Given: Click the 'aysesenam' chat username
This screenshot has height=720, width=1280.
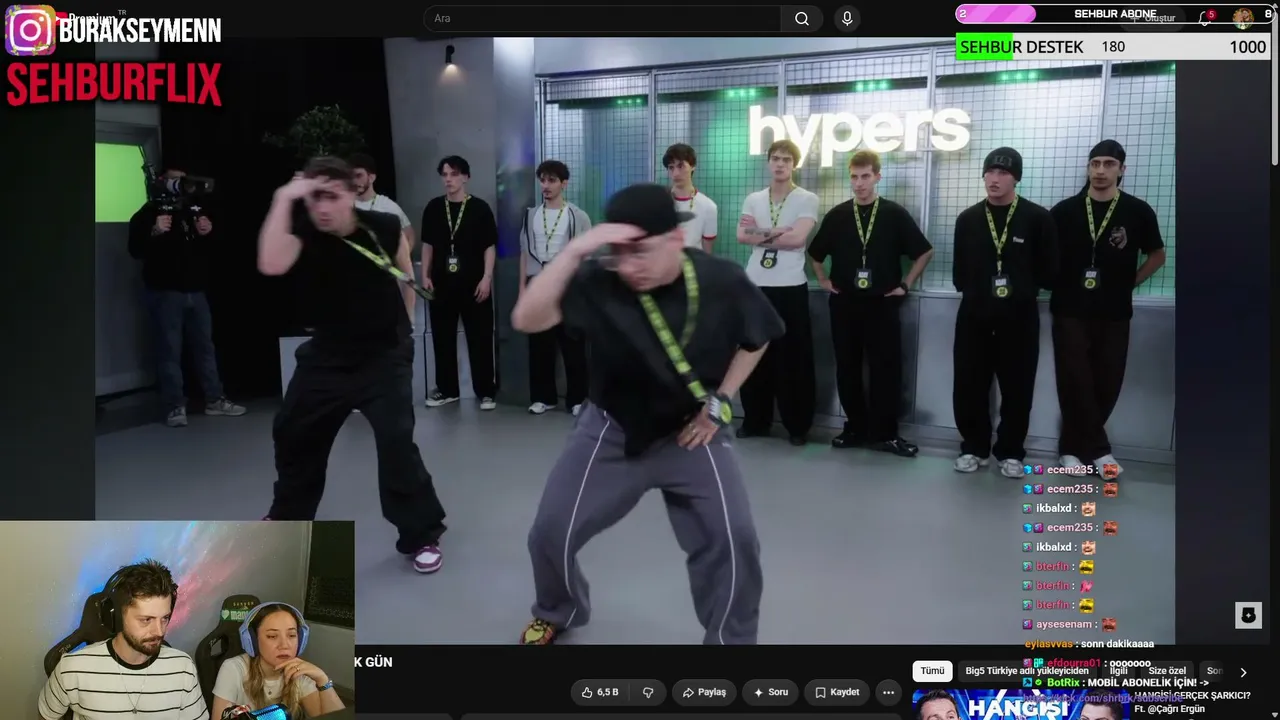Looking at the screenshot, I should click(1062, 625).
